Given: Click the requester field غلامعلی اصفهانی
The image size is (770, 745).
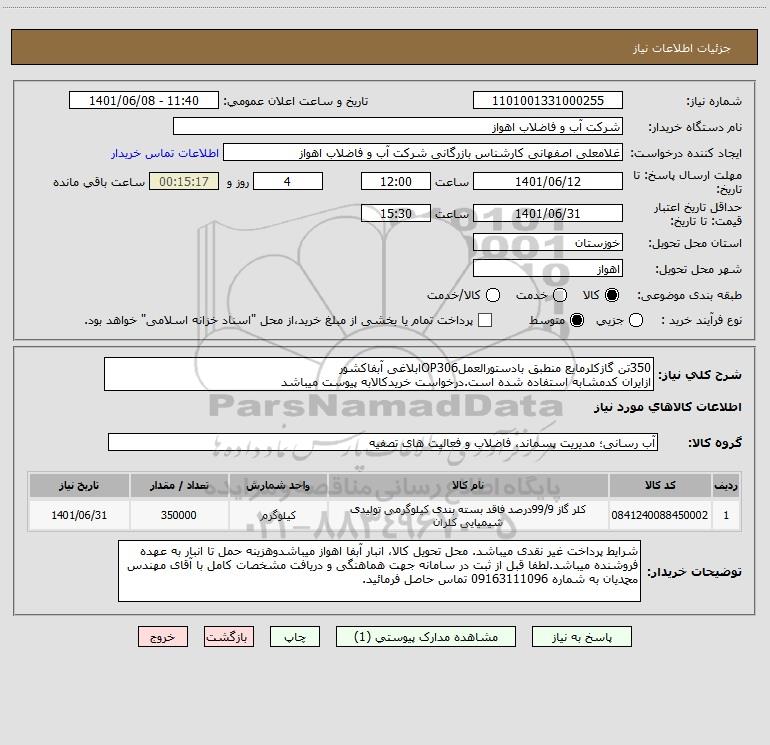Looking at the screenshot, I should tap(423, 153).
